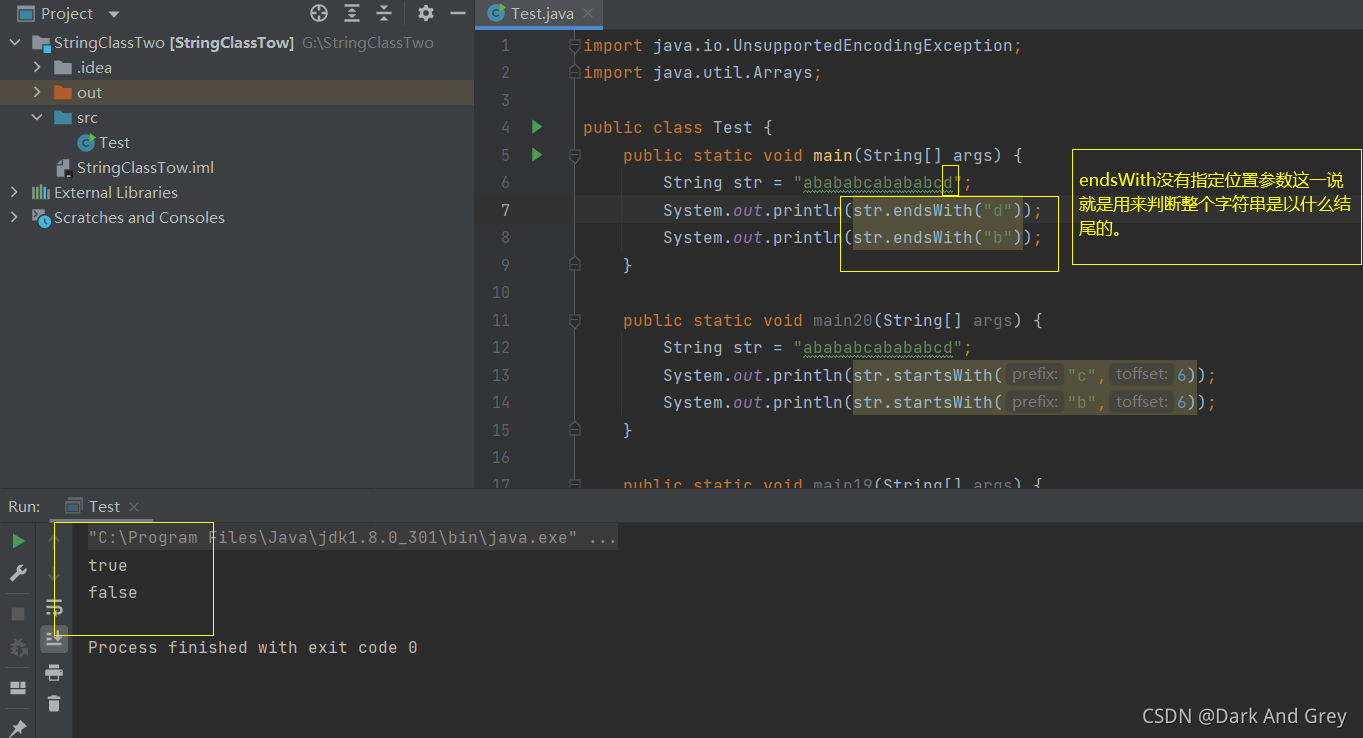Click the Stop process square icon
This screenshot has height=738, width=1363.
tap(18, 613)
